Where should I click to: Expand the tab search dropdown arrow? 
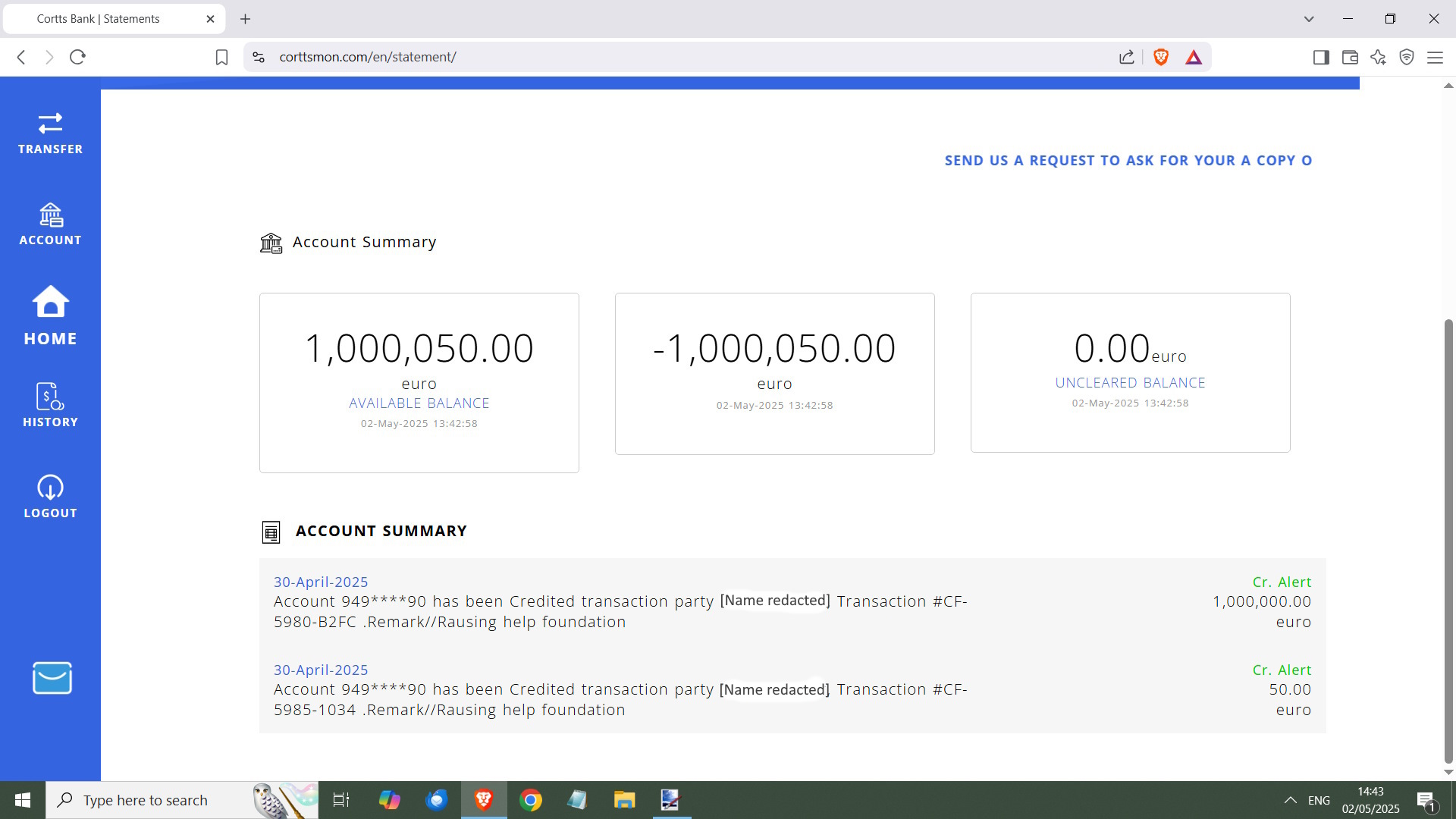click(1309, 19)
